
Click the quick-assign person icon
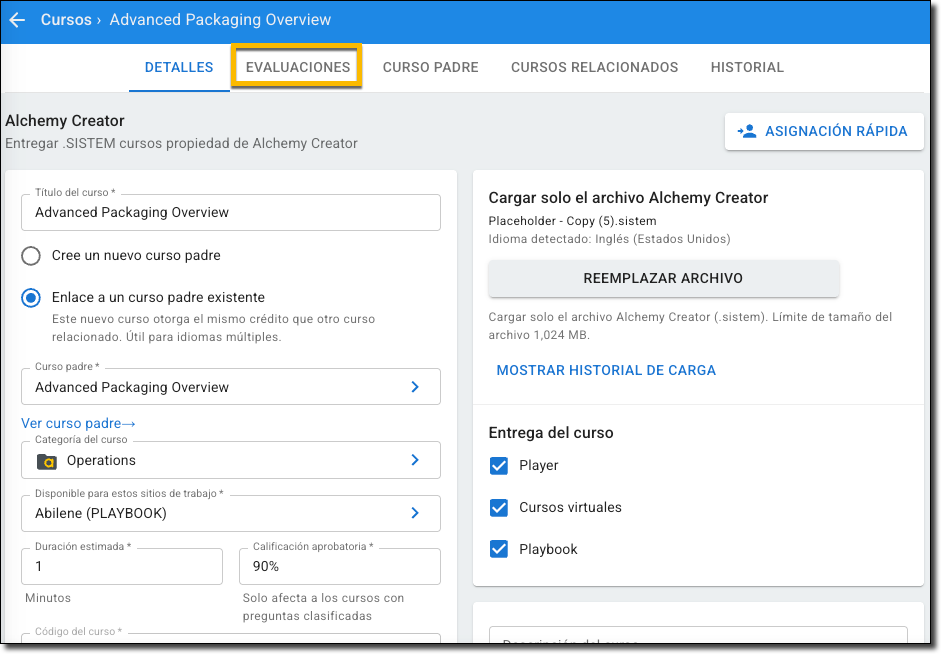pyautogui.click(x=747, y=131)
